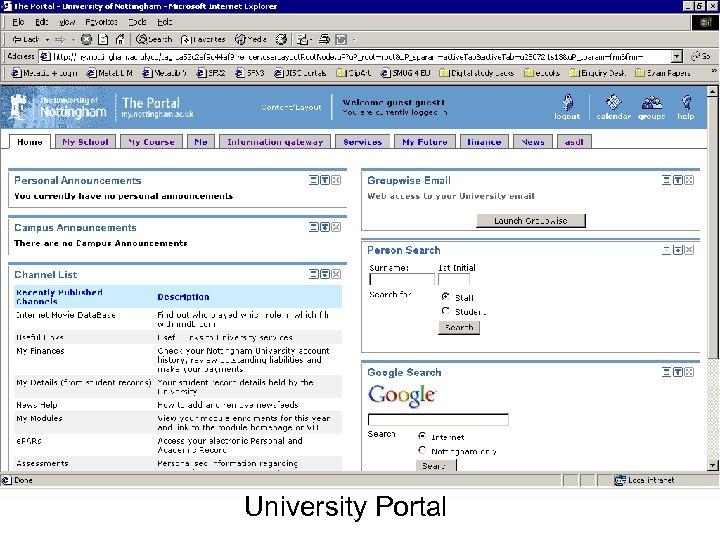
Task: Select the Internet search radio button
Action: click(x=422, y=436)
